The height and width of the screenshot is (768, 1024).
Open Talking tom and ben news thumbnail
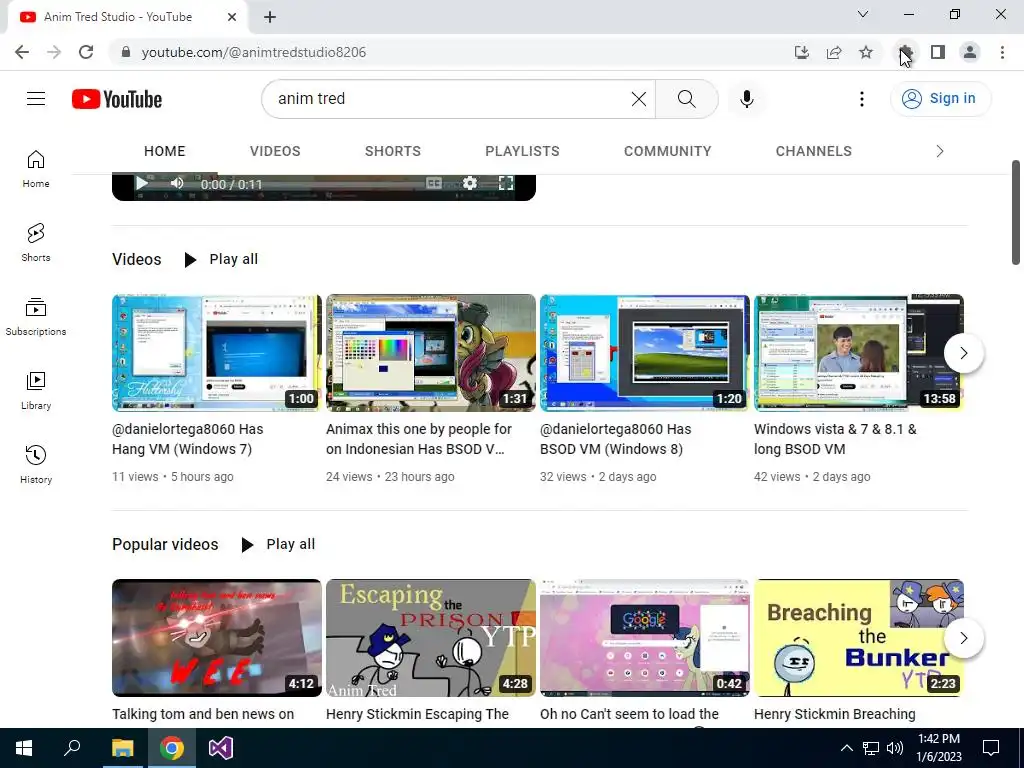tap(217, 637)
